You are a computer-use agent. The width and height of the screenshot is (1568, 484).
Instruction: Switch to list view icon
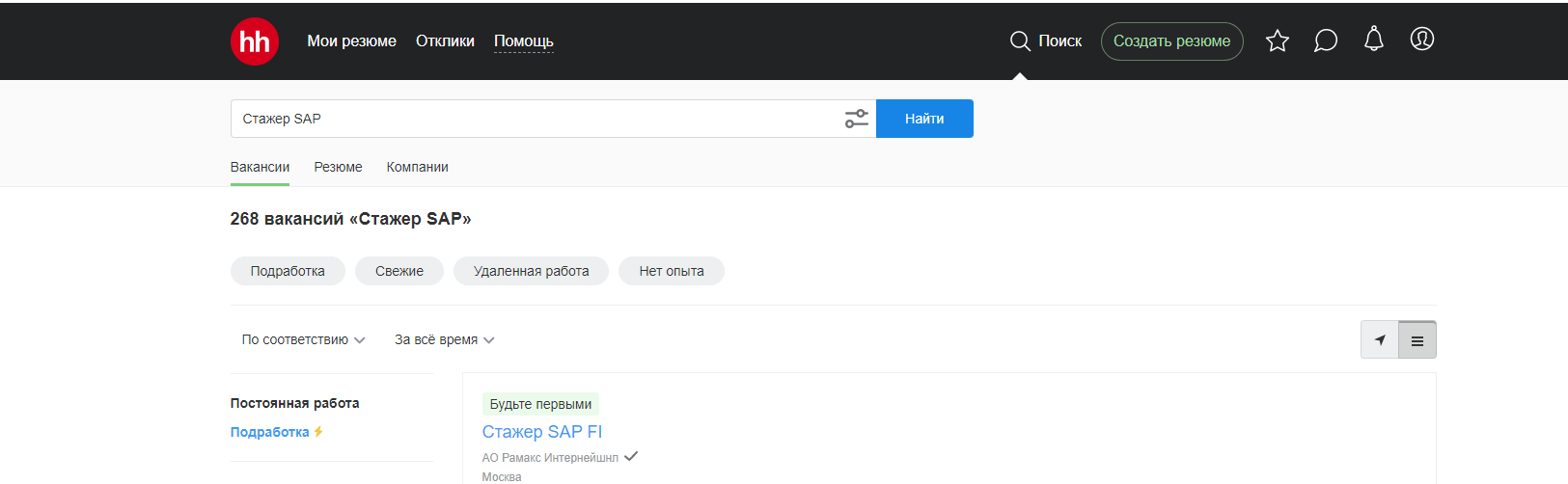[1417, 340]
